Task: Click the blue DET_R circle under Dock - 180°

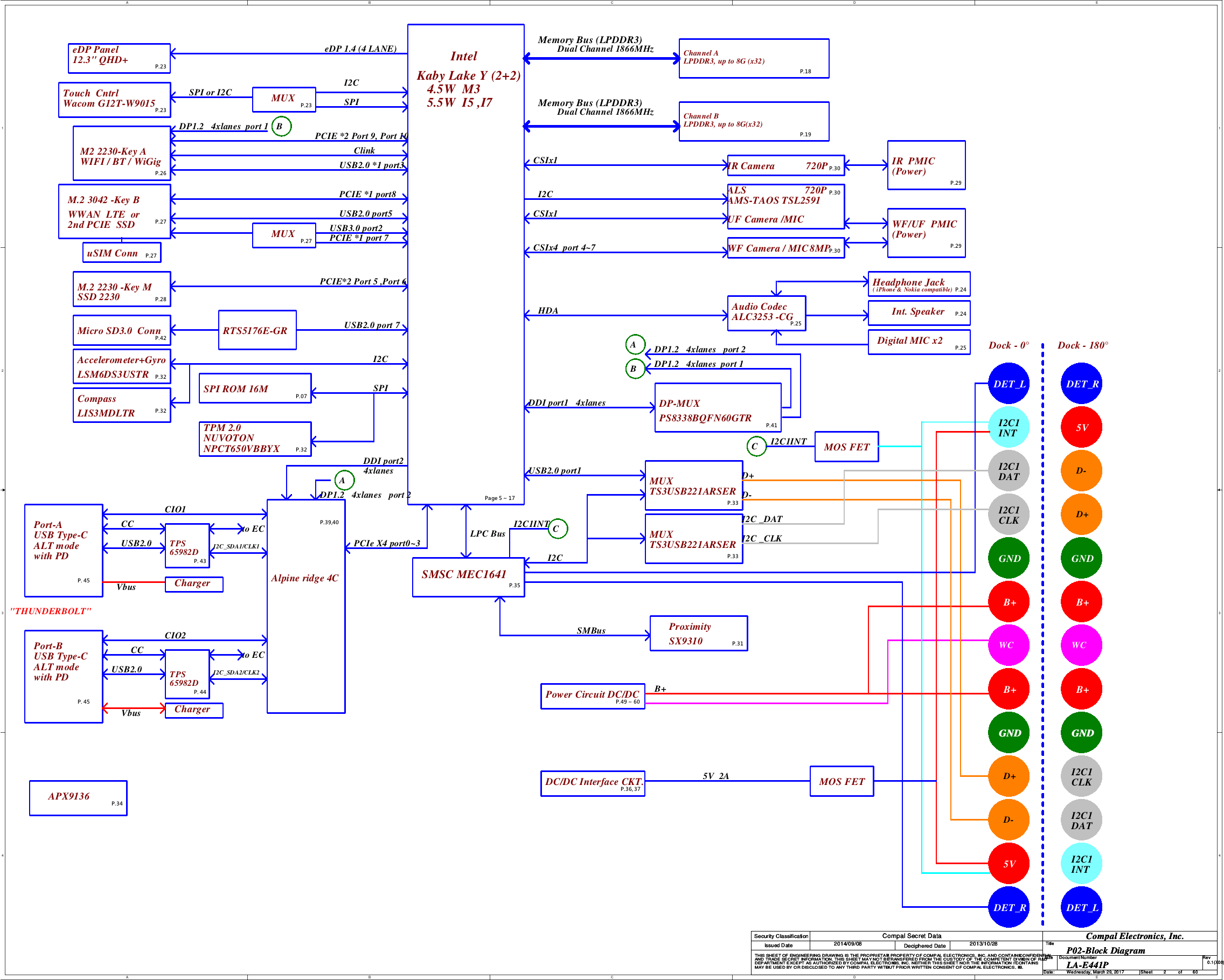Action: tap(1081, 383)
